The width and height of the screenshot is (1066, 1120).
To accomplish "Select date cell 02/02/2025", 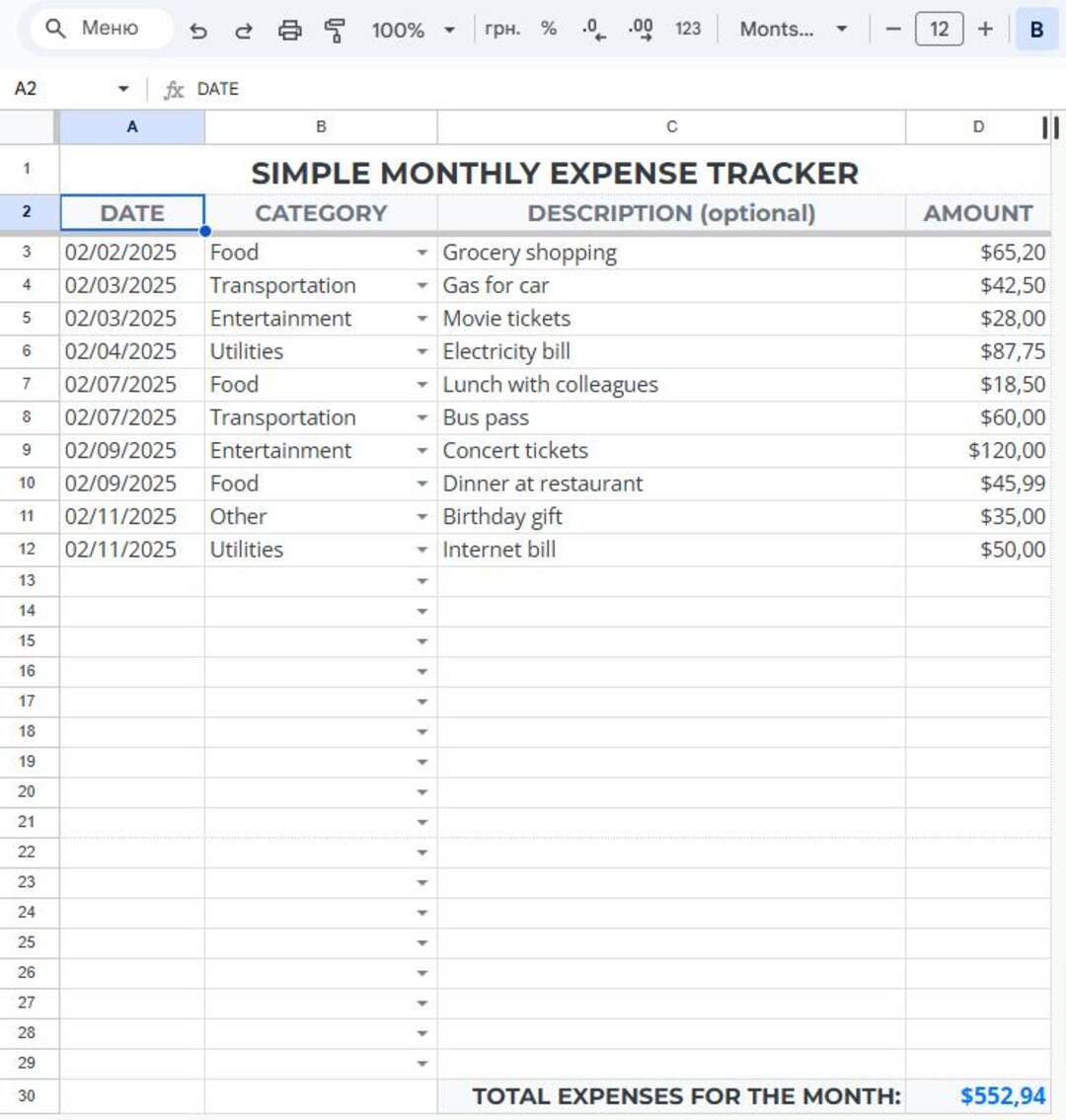I will (x=132, y=253).
